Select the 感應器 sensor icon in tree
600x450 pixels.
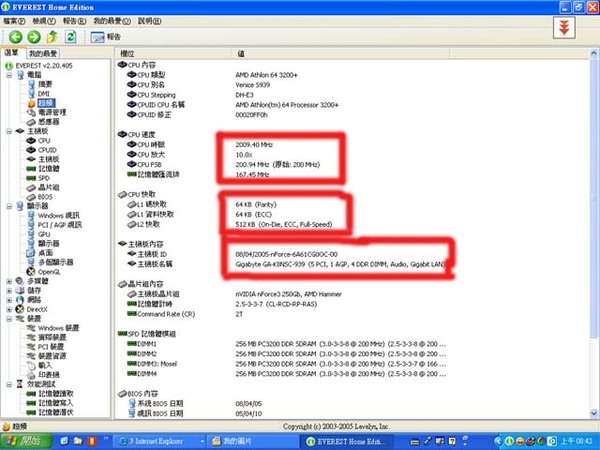(31, 122)
